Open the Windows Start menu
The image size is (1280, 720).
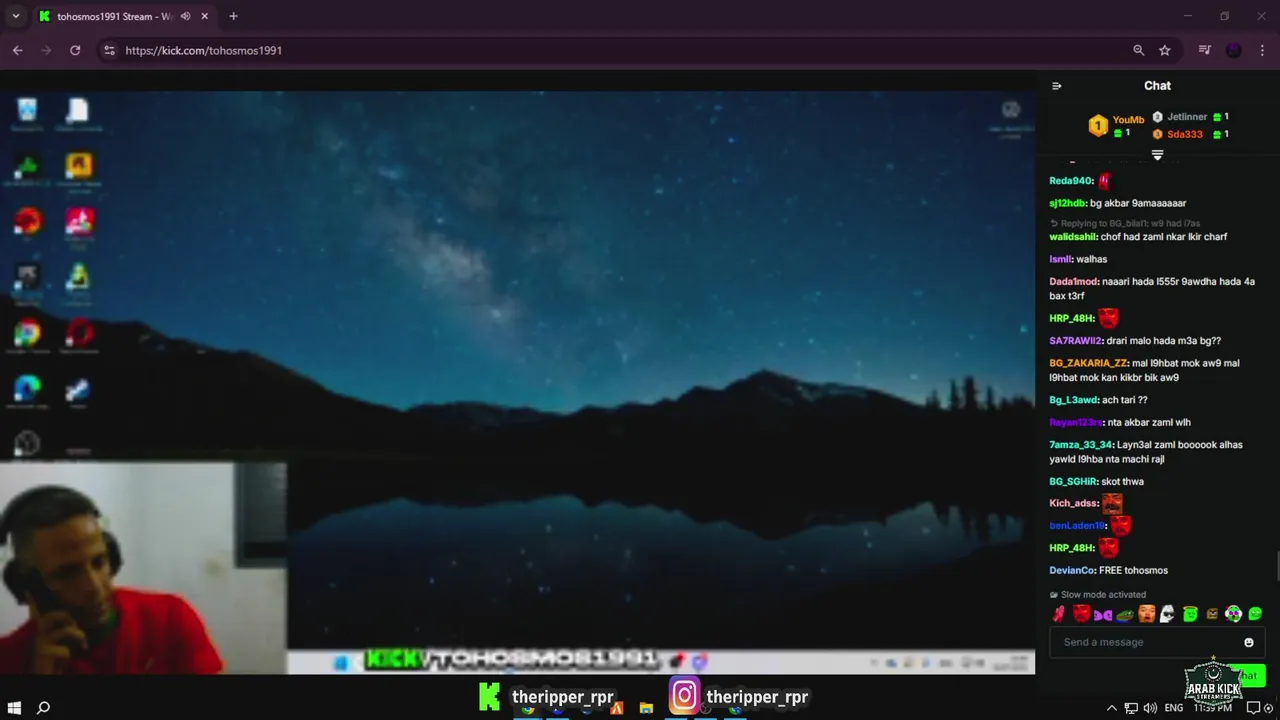14,708
